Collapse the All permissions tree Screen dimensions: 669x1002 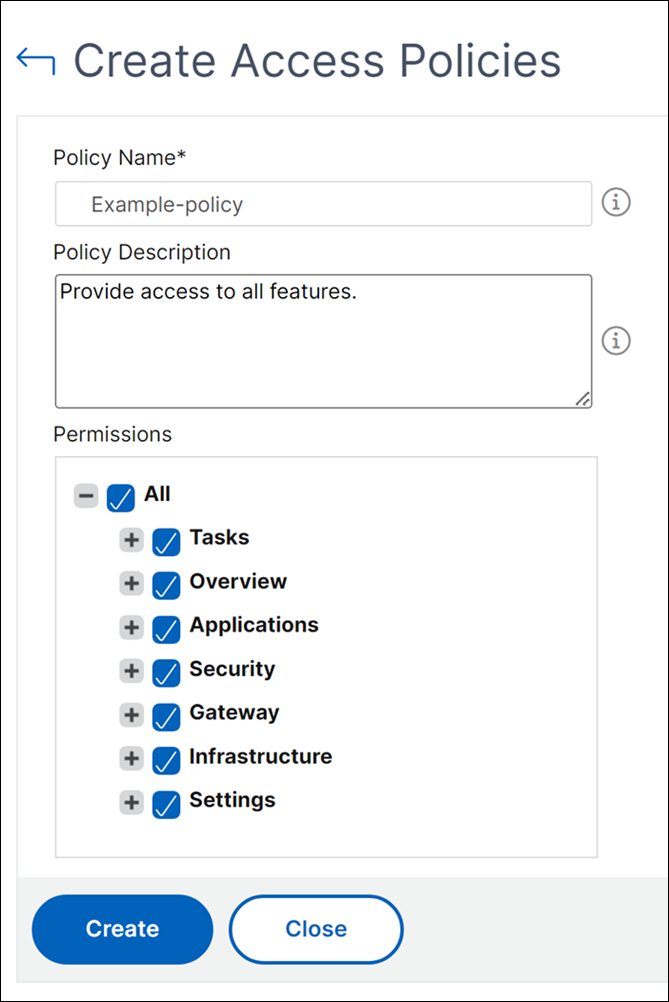tap(86, 496)
